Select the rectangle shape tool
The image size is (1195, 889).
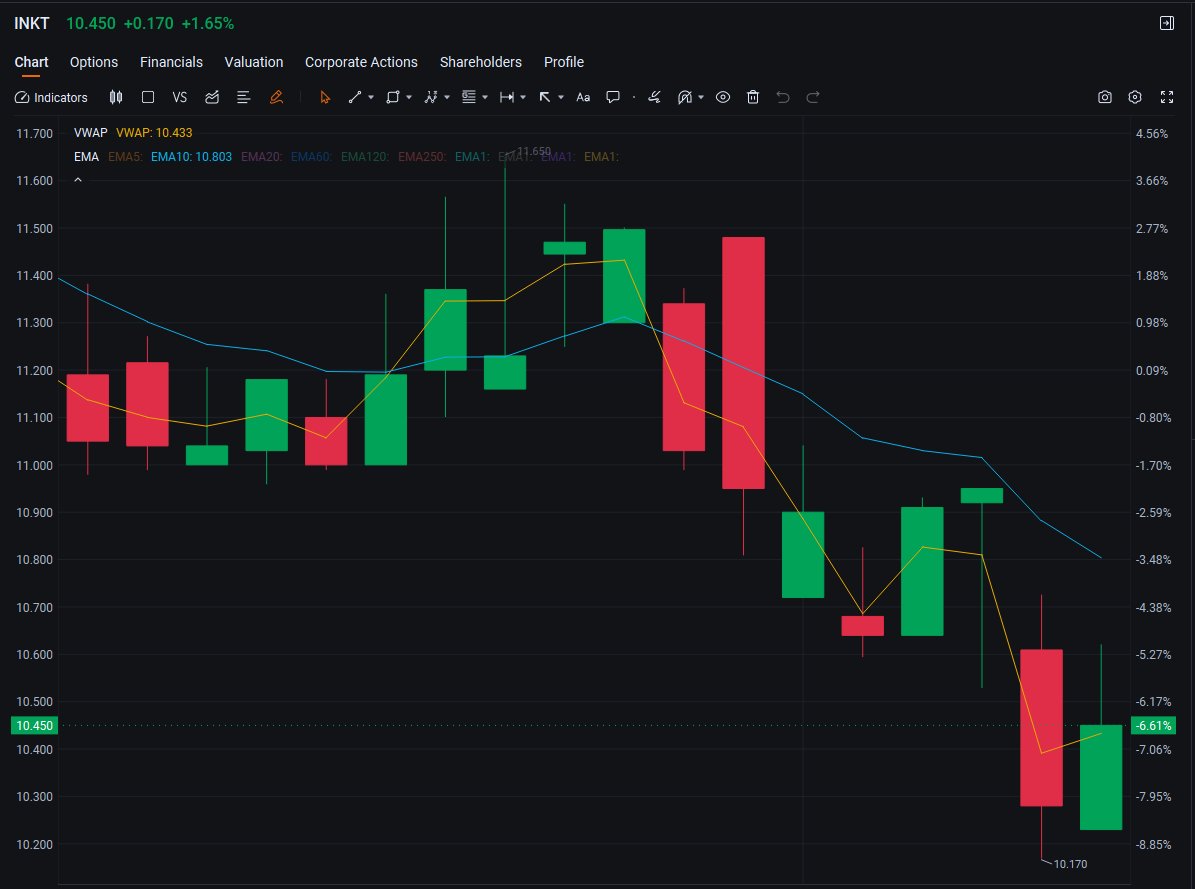pyautogui.click(x=392, y=97)
